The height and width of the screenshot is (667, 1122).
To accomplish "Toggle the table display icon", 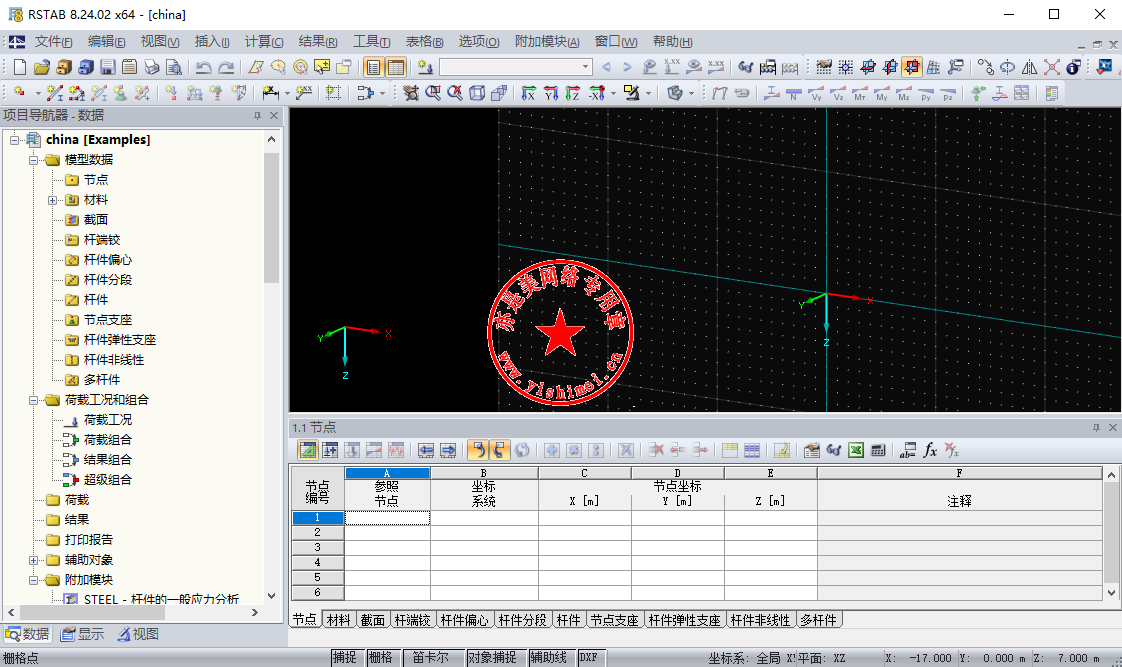I will click(x=396, y=67).
